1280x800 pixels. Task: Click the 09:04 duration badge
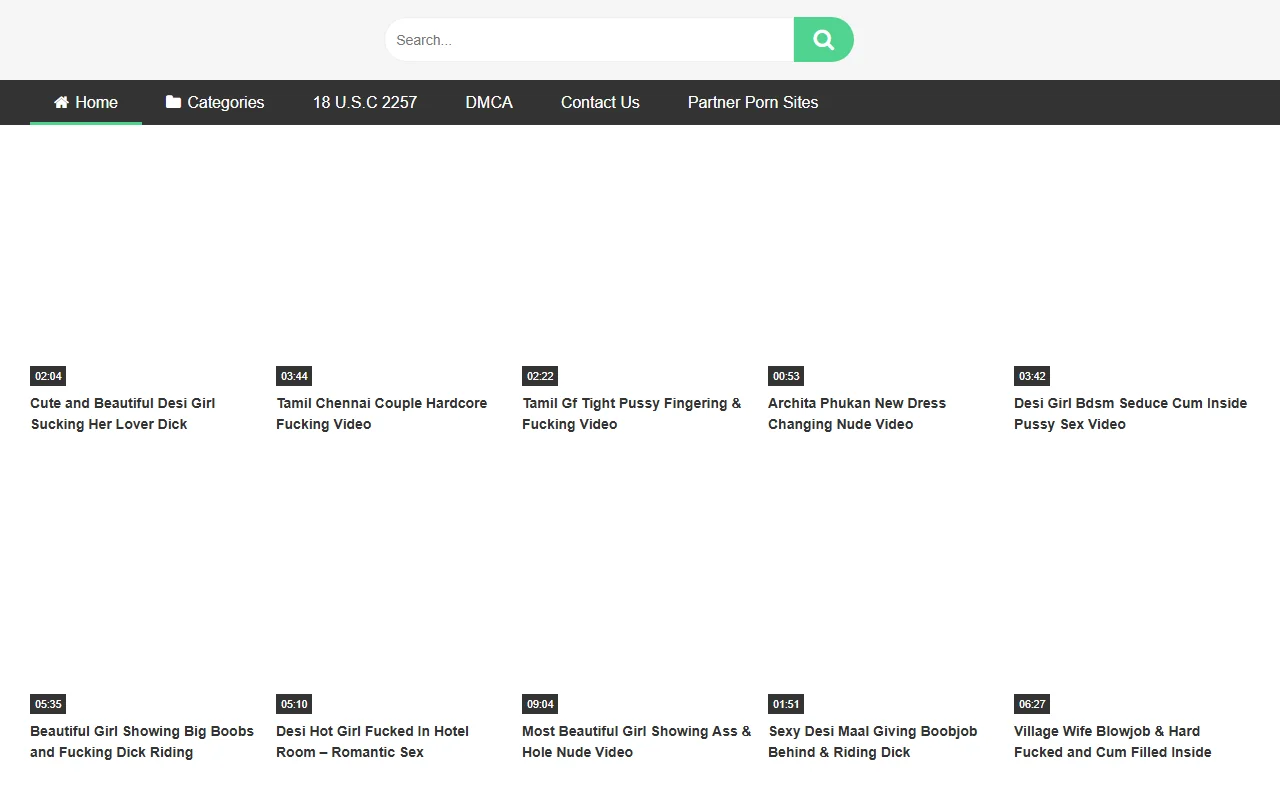[539, 704]
